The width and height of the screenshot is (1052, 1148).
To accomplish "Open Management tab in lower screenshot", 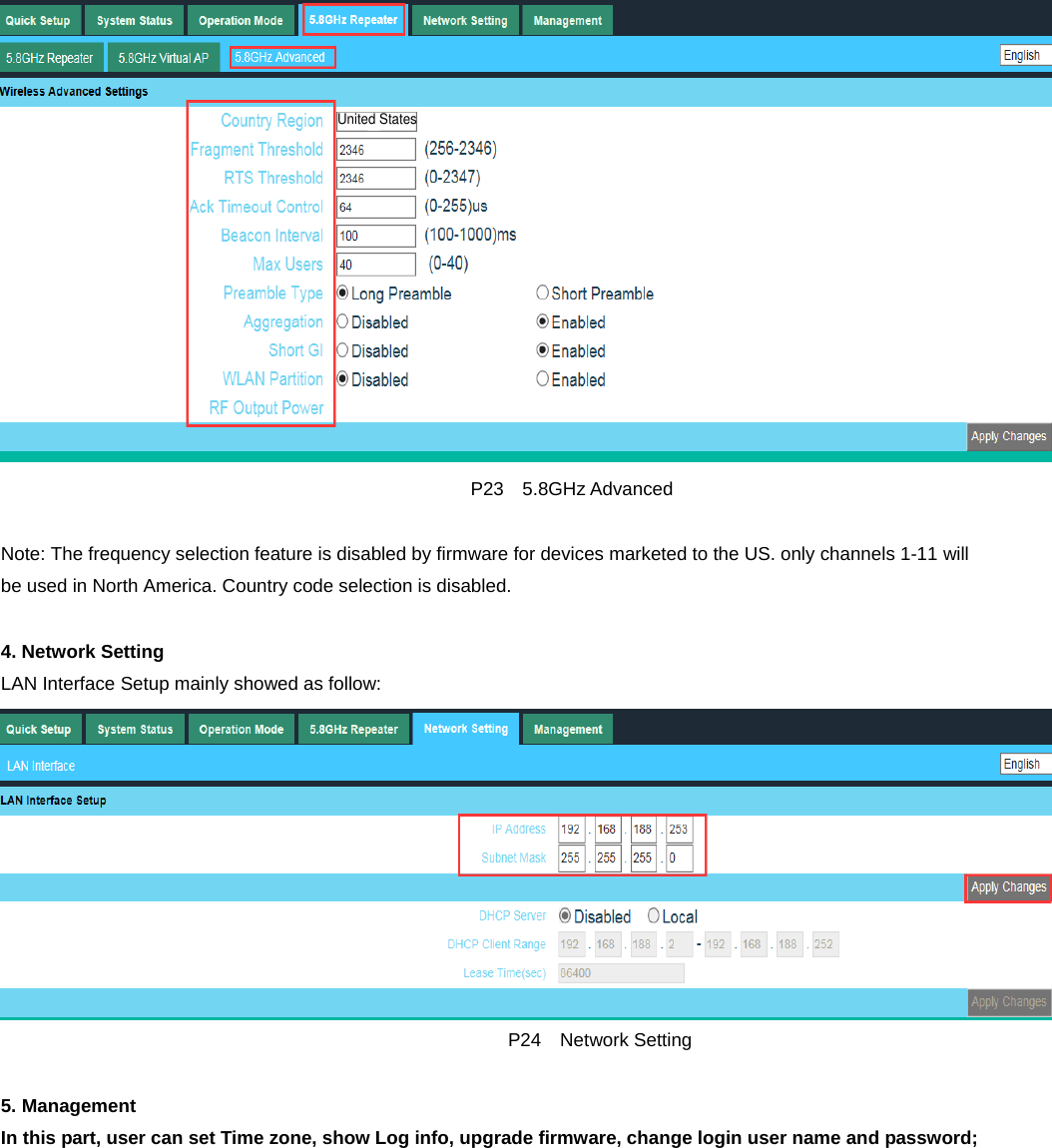I will [568, 729].
